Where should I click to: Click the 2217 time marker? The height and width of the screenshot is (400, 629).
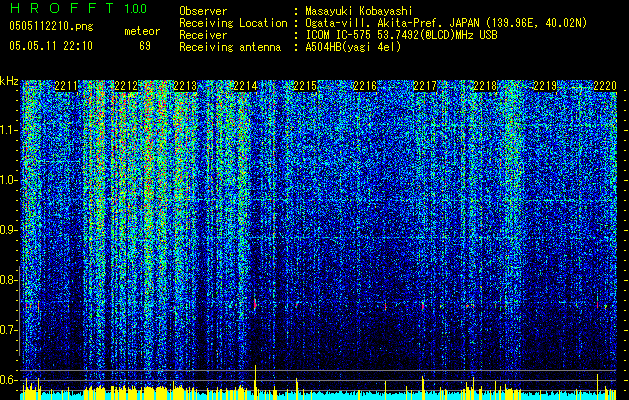pyautogui.click(x=425, y=86)
